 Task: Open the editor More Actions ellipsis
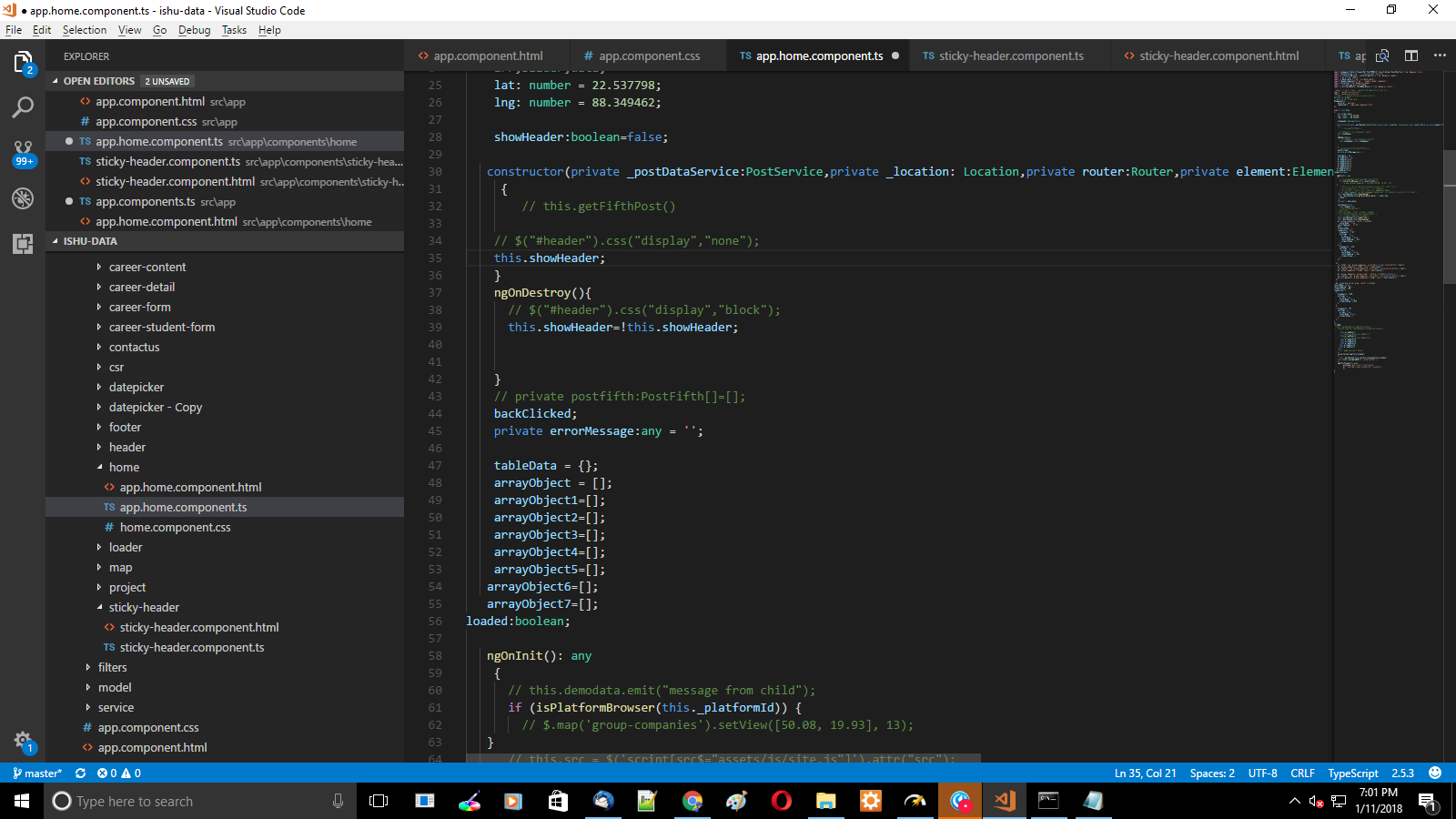tap(1440, 56)
